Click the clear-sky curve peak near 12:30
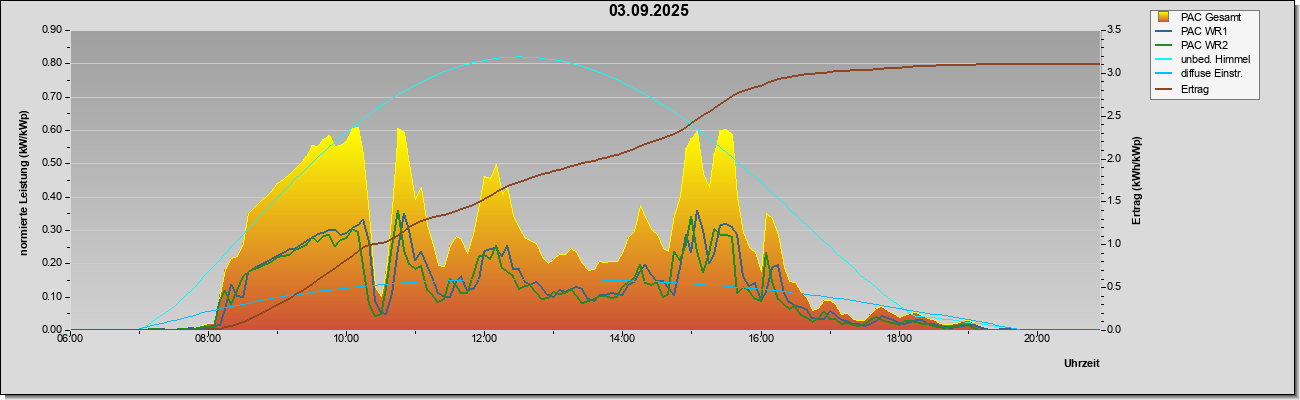 pos(513,57)
